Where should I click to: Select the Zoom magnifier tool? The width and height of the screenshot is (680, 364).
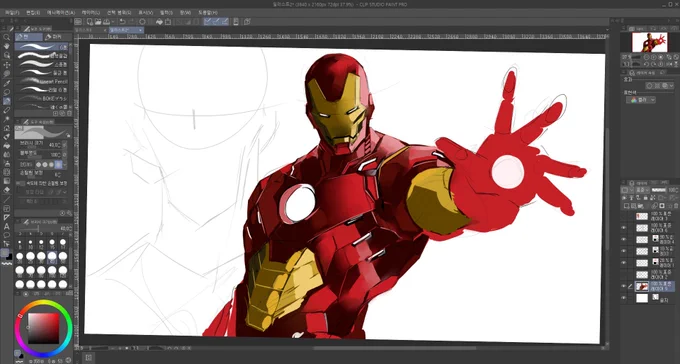[x=7, y=37]
